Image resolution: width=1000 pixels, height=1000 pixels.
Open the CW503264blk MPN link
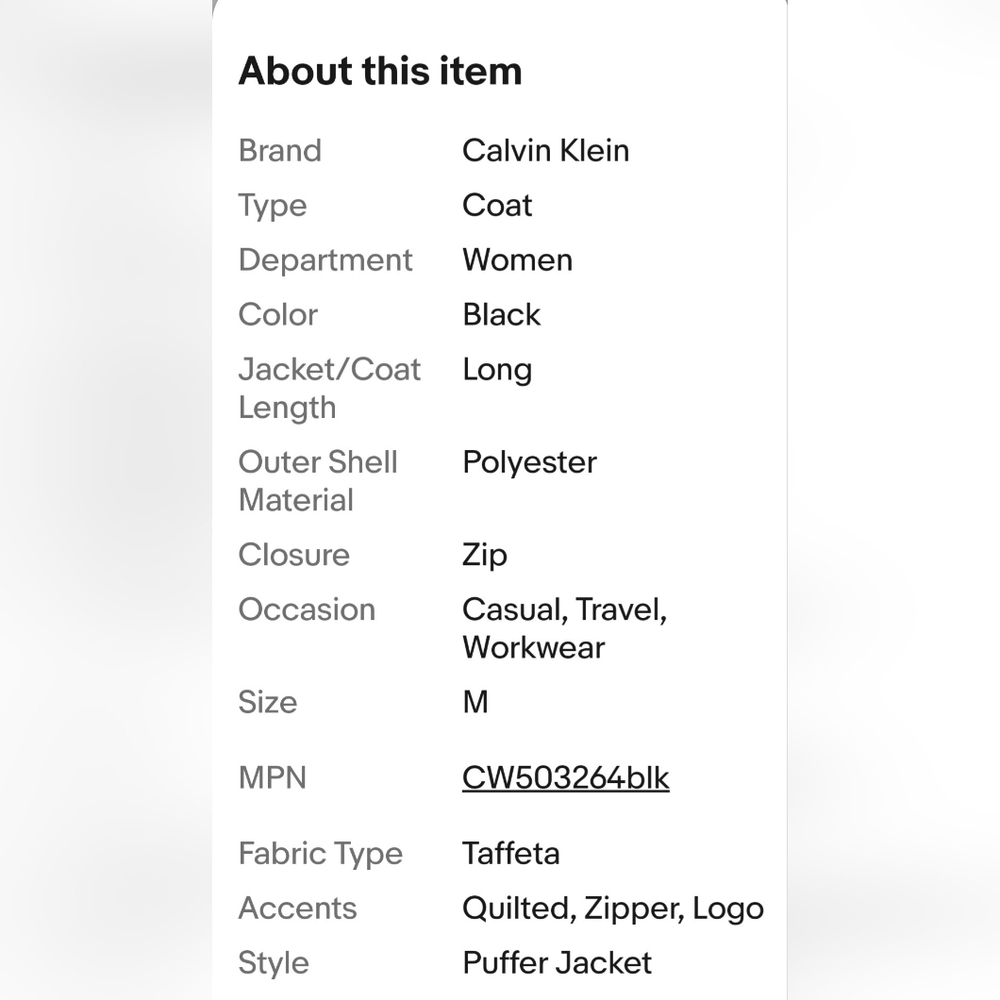(566, 777)
